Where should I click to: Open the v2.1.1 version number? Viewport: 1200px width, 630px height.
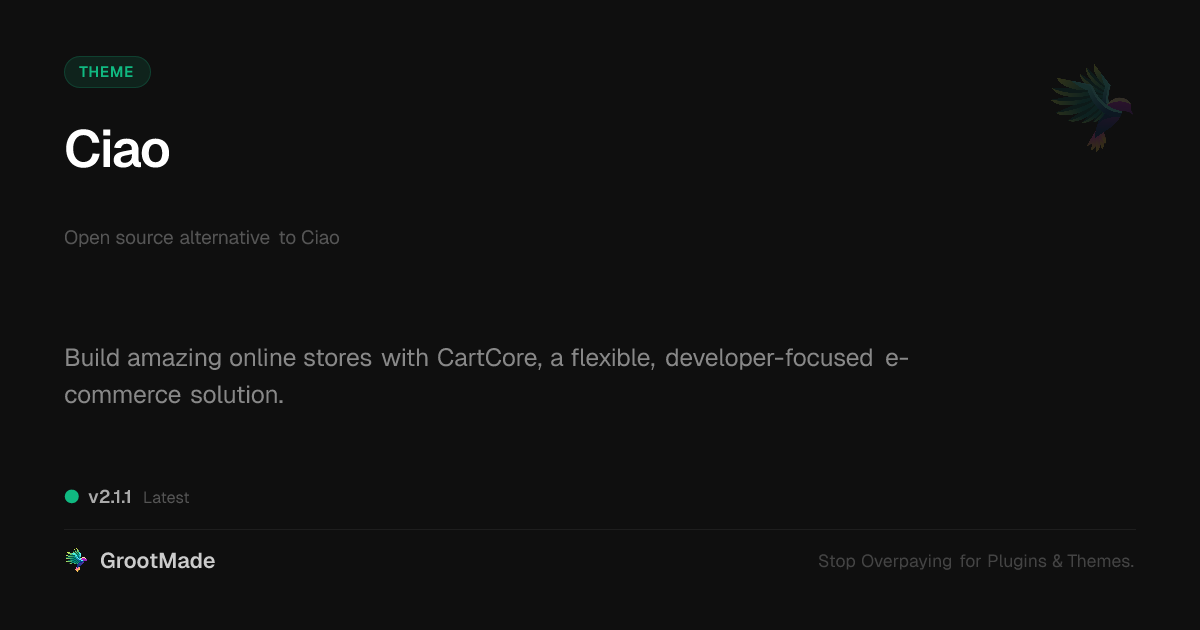point(110,497)
